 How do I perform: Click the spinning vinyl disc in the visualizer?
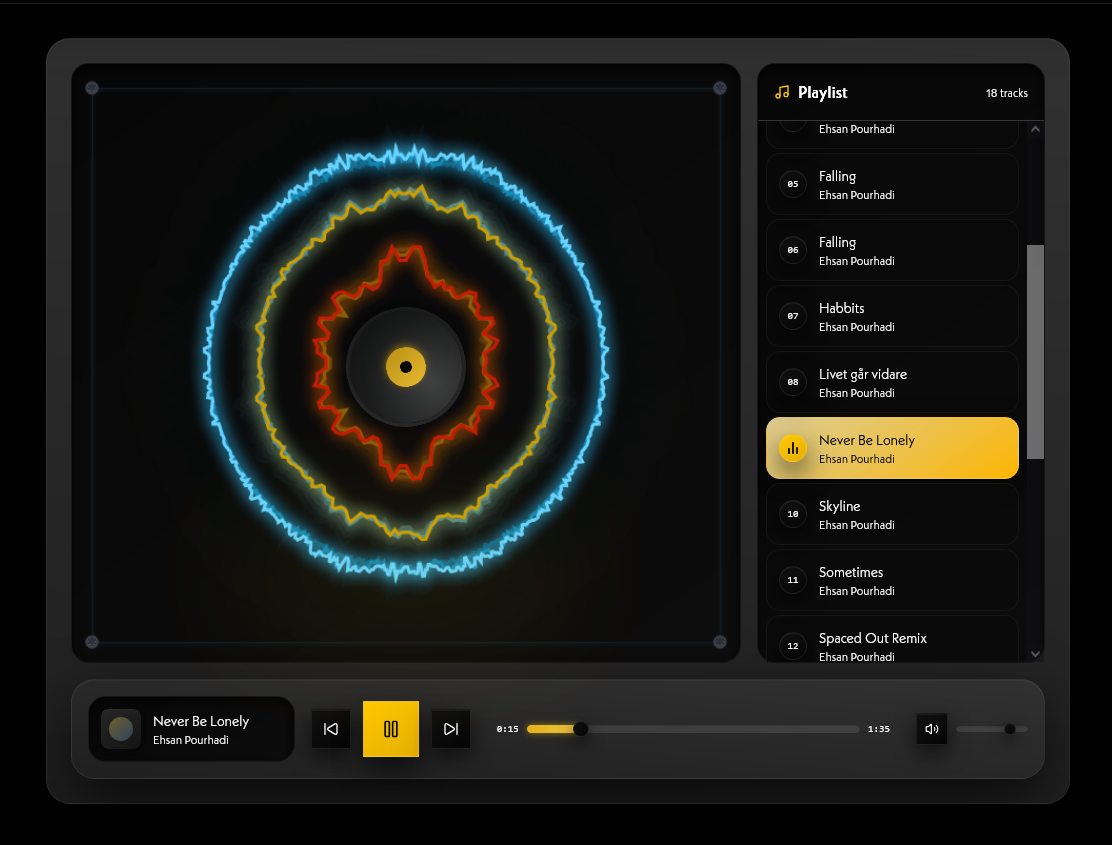coord(405,367)
